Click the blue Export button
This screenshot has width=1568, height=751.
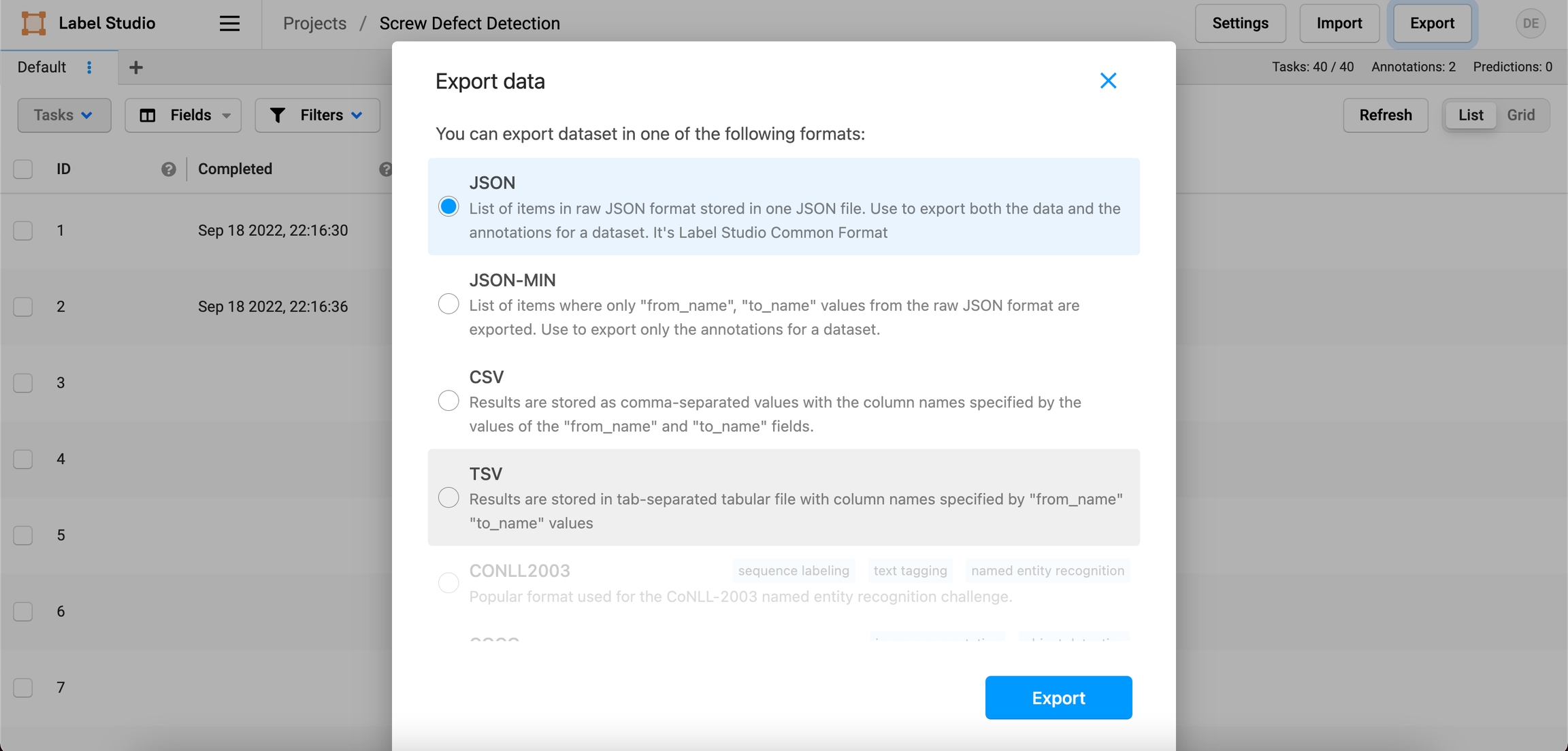pyautogui.click(x=1058, y=697)
